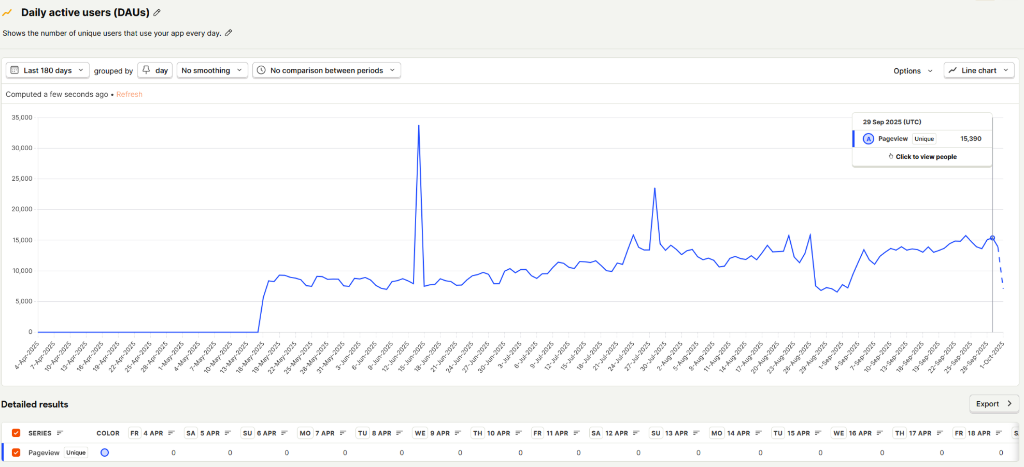Click 'Click to view people' in tooltip
The height and width of the screenshot is (467, 1024).
point(922,157)
